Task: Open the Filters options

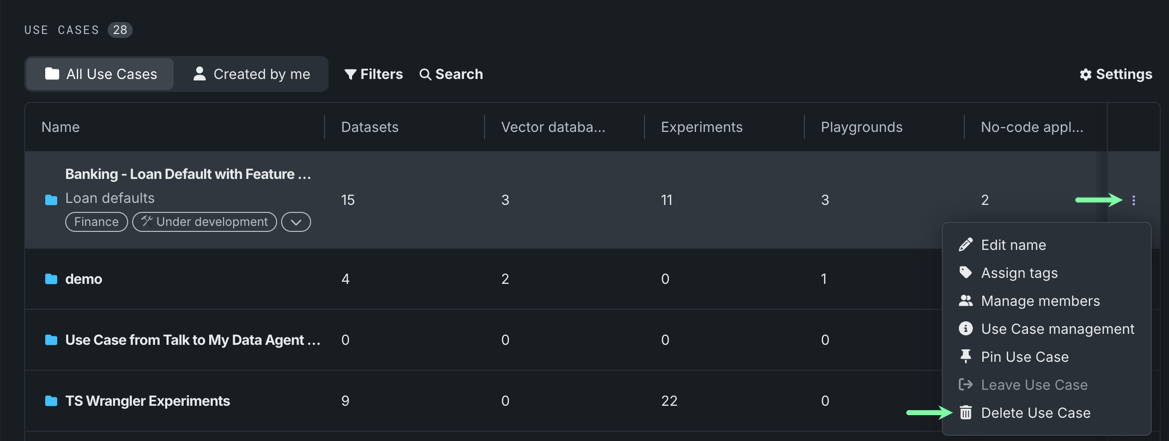Action: [x=373, y=74]
